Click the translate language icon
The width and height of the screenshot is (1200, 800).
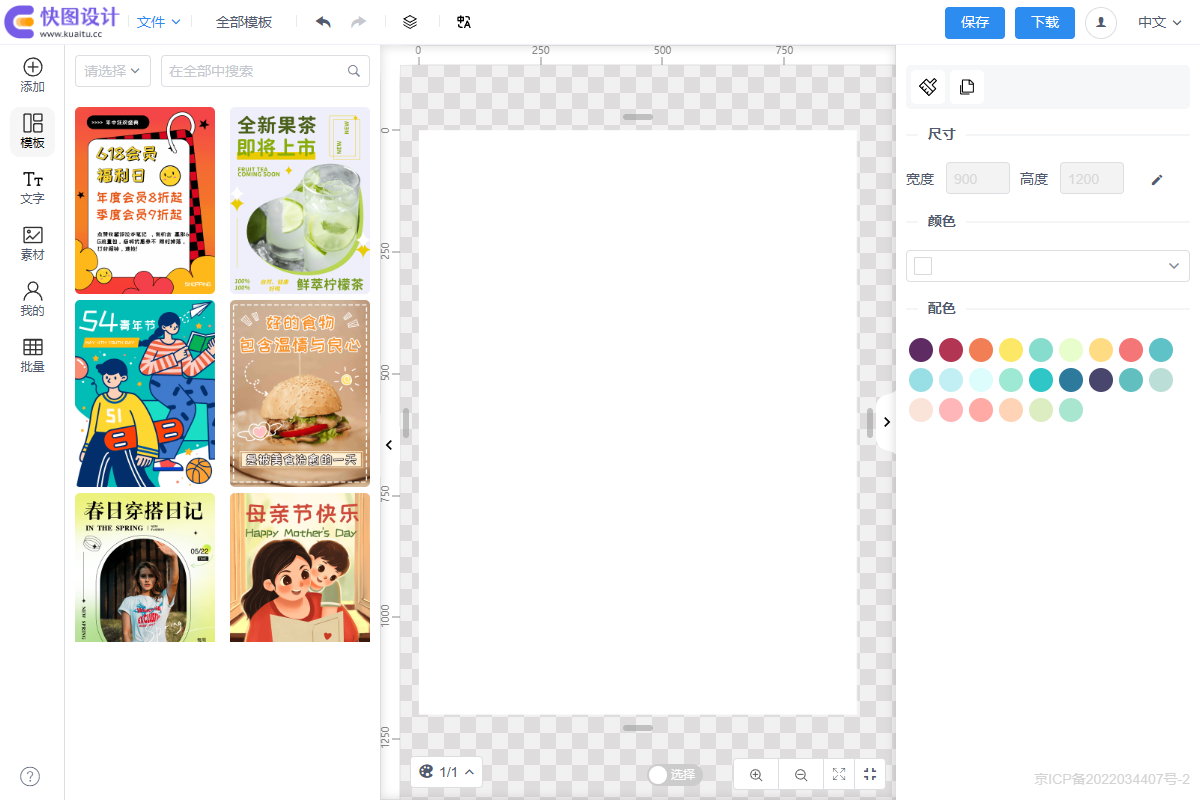point(463,22)
